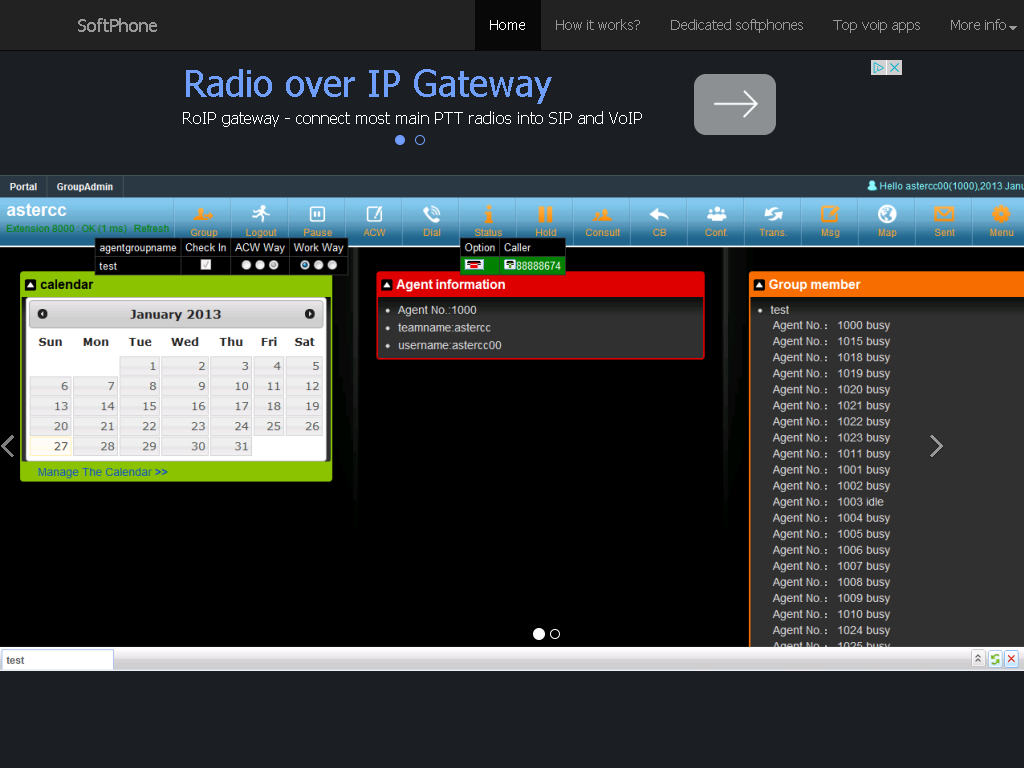The width and height of the screenshot is (1024, 768).
Task: Open the More info dropdown menu
Action: click(983, 25)
